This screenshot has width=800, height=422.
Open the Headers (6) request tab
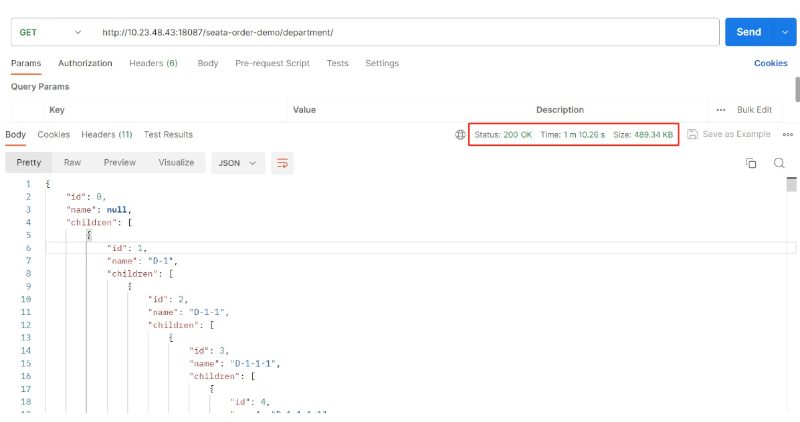pos(153,63)
